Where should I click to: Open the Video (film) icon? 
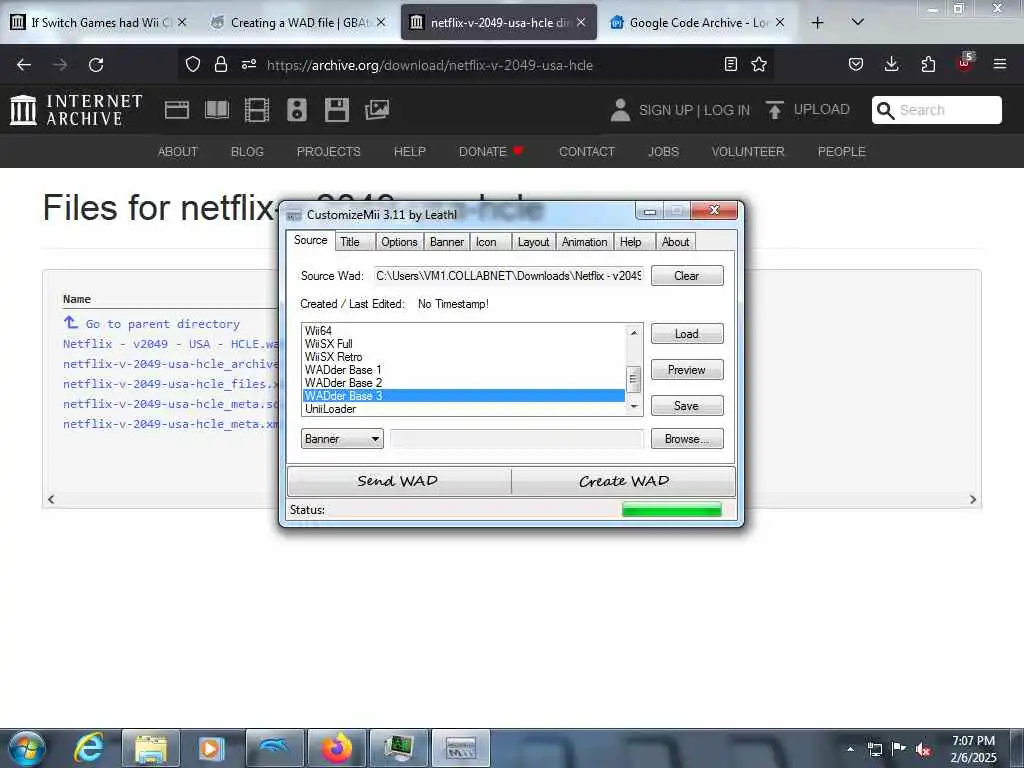(257, 110)
